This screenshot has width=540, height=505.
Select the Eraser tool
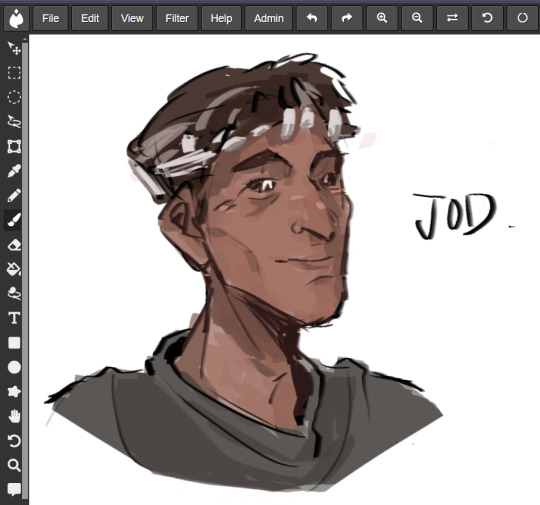14,245
